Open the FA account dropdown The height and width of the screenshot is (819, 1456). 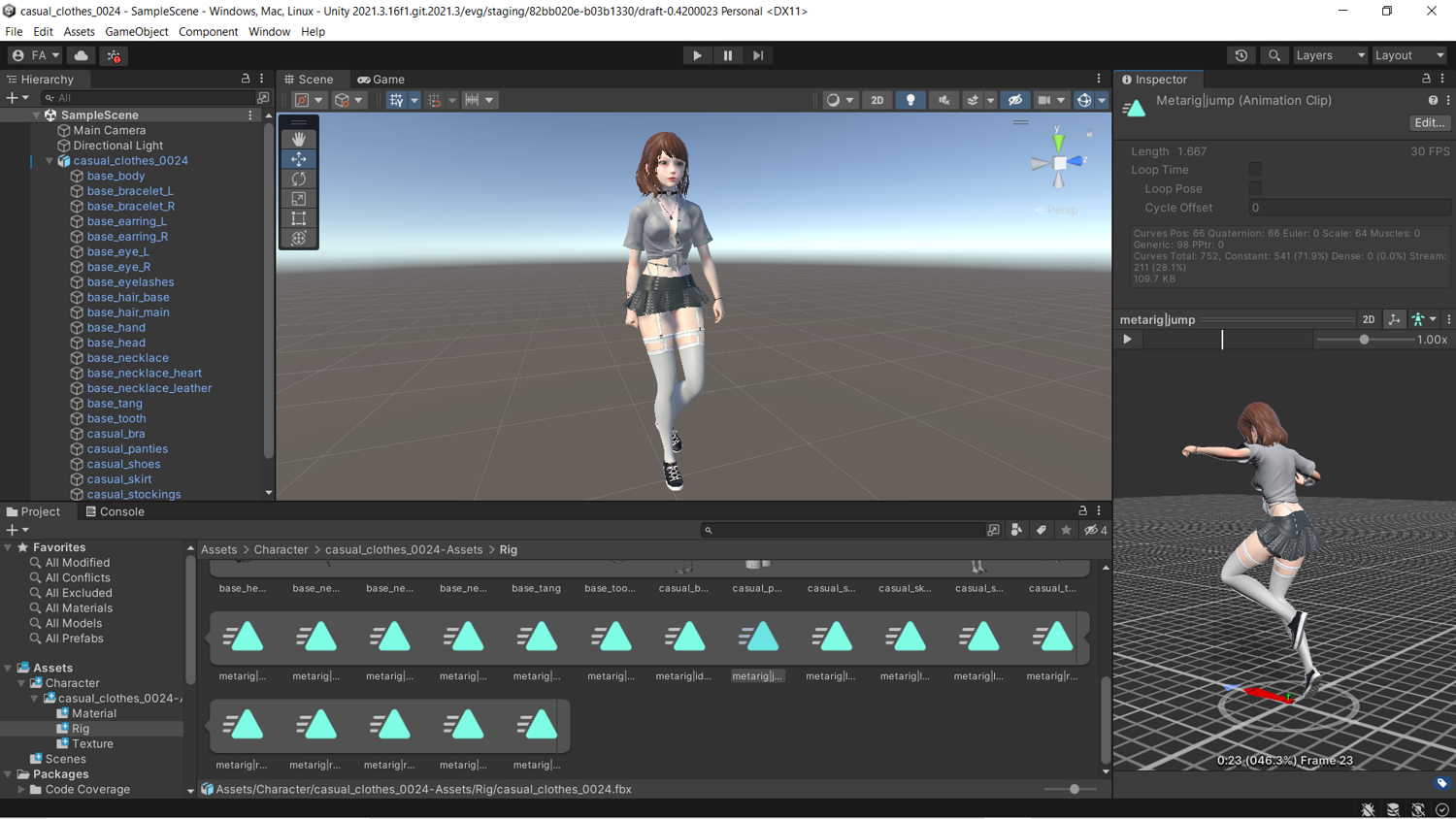35,55
